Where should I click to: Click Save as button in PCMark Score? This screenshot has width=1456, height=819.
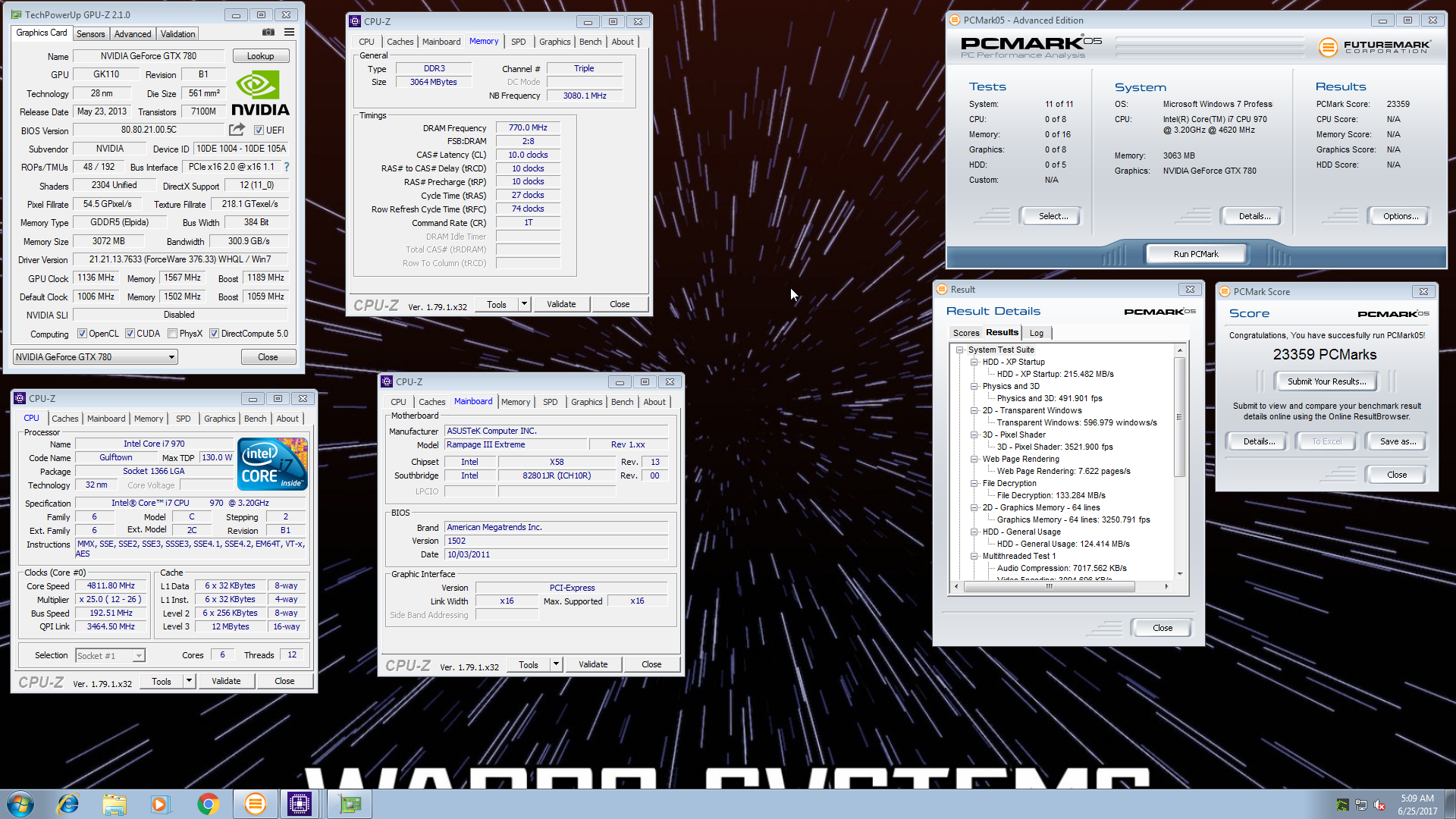coord(1398,441)
